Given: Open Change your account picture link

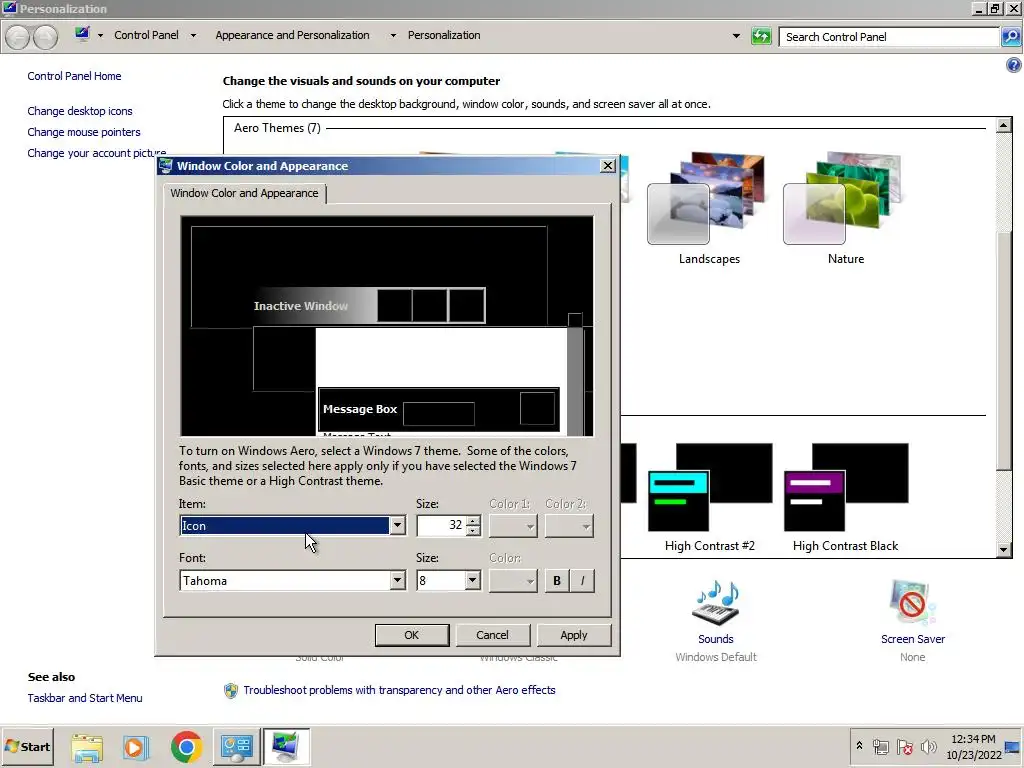Looking at the screenshot, I should (96, 153).
